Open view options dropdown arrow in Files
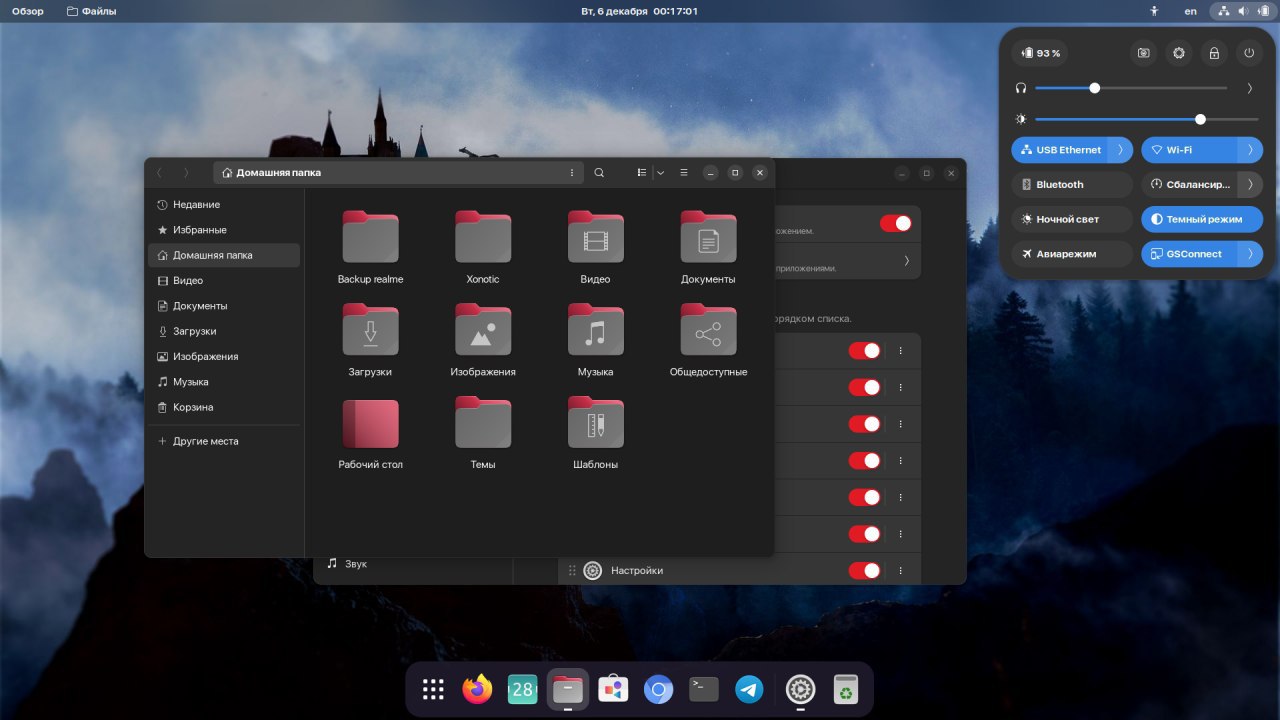The height and width of the screenshot is (720, 1280). click(661, 173)
